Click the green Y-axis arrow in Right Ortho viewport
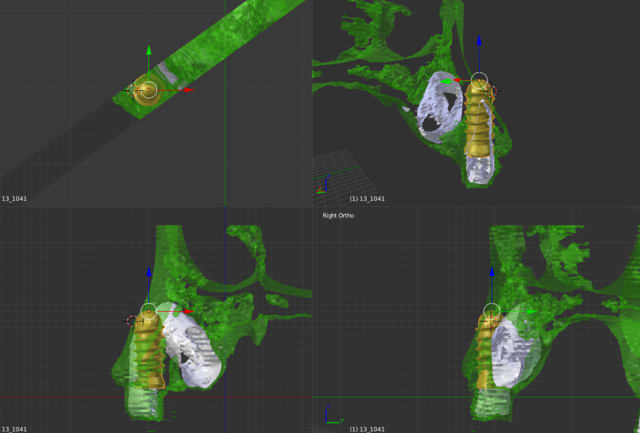This screenshot has width=640, height=433. [x=531, y=311]
